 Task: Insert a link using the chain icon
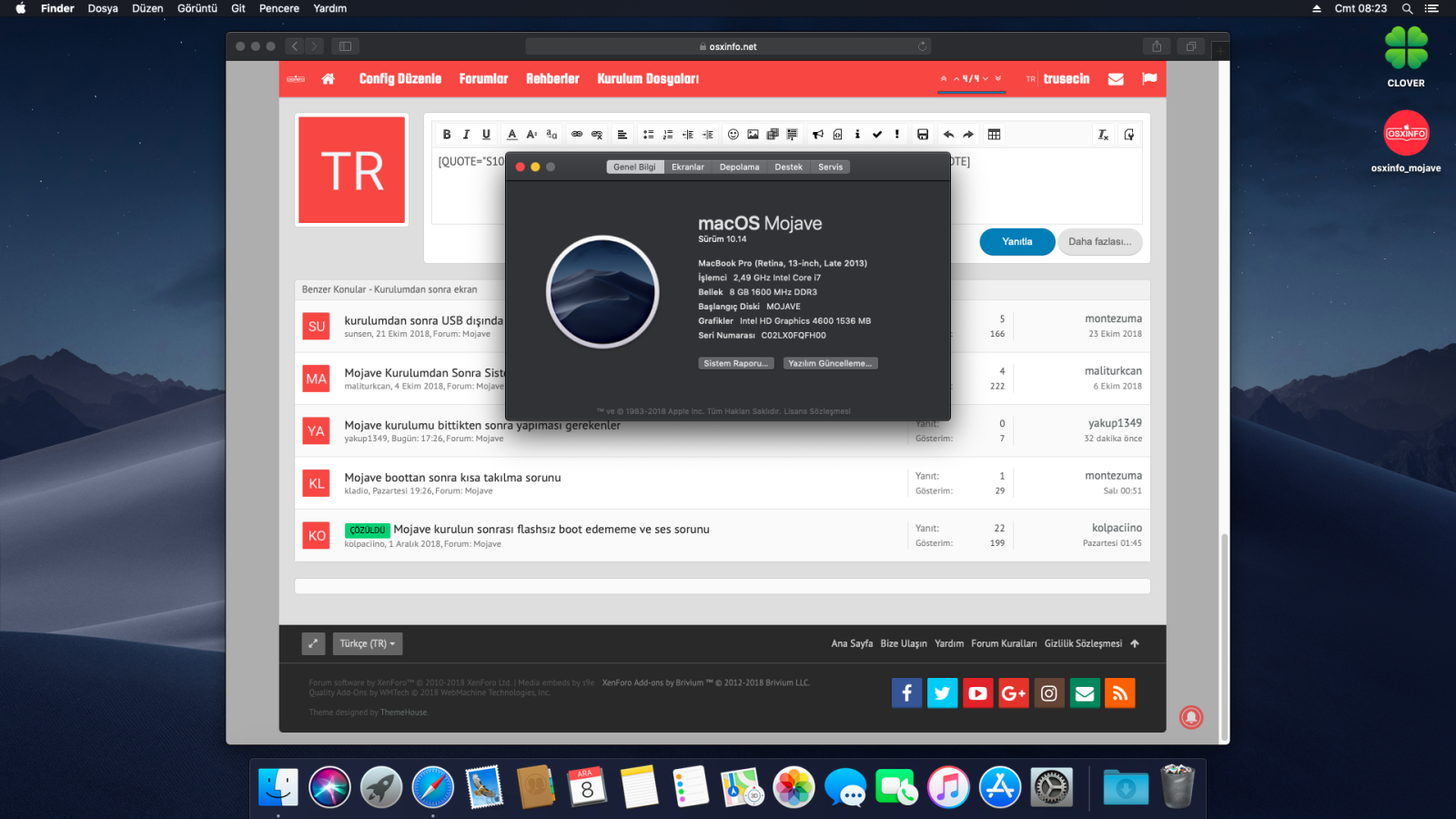(577, 135)
